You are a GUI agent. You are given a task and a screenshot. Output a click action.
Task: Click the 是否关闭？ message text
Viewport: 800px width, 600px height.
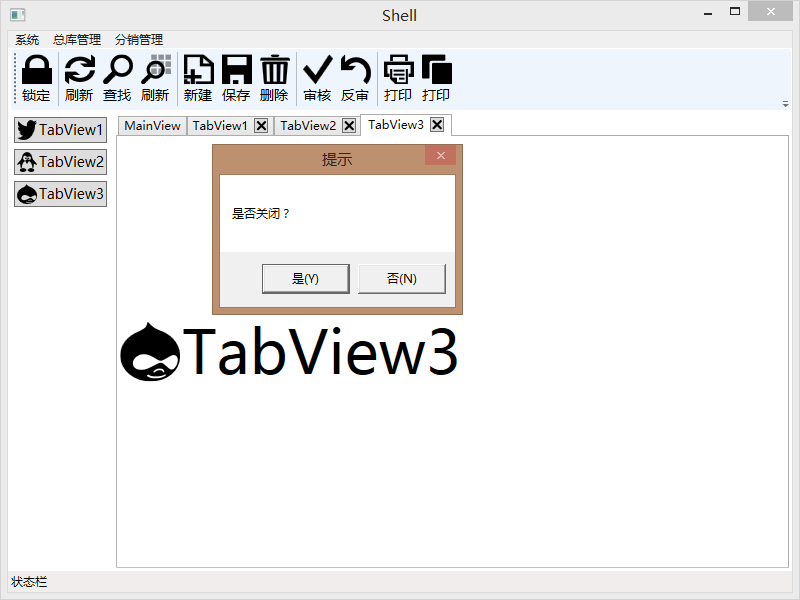[261, 214]
